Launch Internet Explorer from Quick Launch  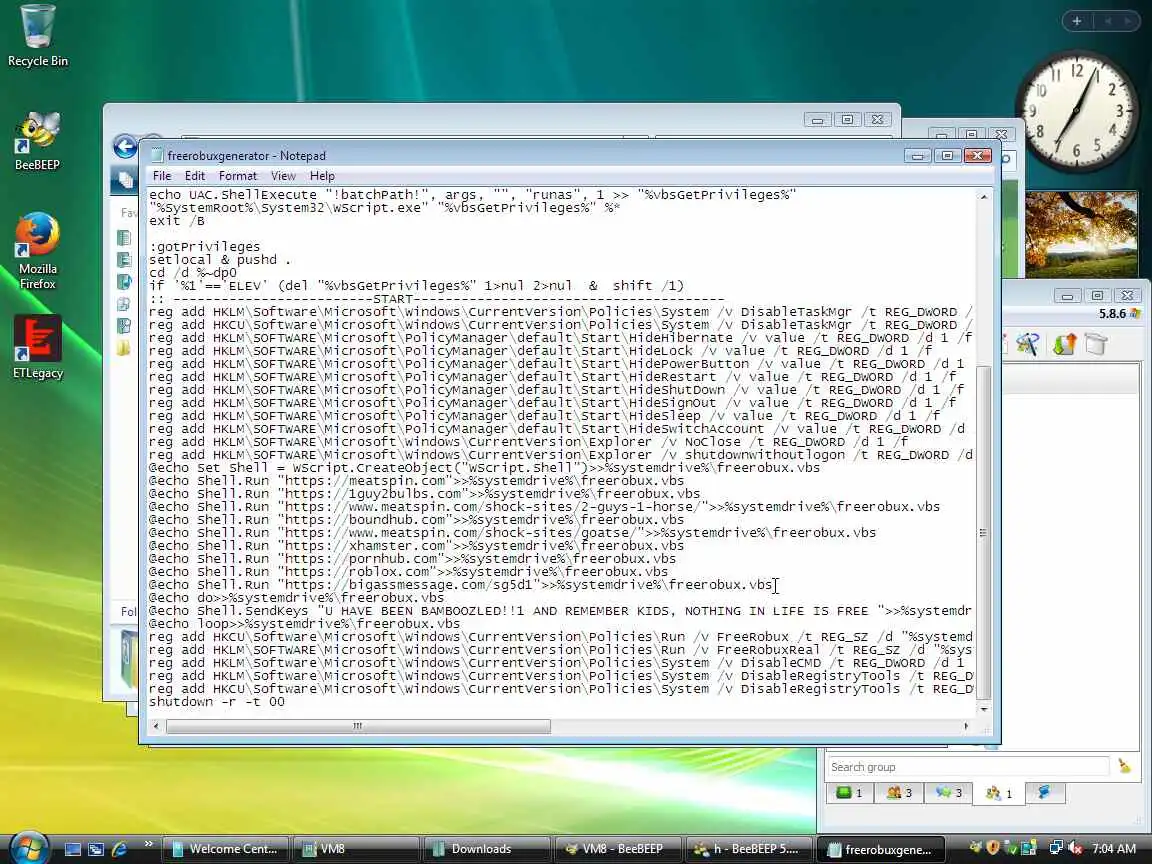119,849
